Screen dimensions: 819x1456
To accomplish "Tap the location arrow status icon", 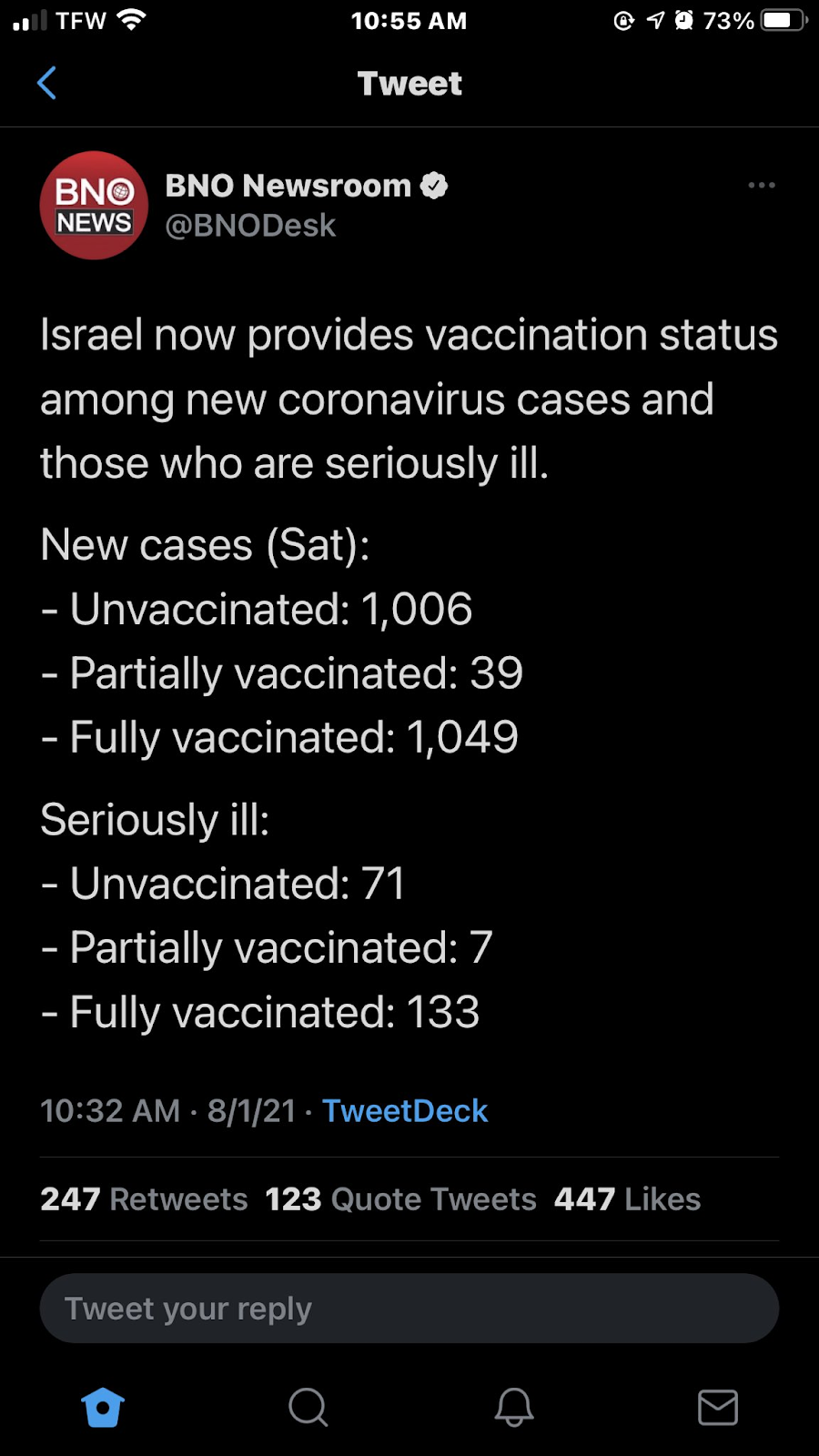I will (x=655, y=21).
